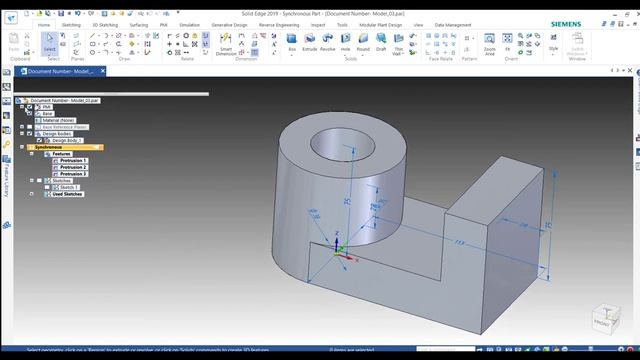Image resolution: width=640 pixels, height=360 pixels.
Task: Select the Draft tool
Action: [x=381, y=42]
